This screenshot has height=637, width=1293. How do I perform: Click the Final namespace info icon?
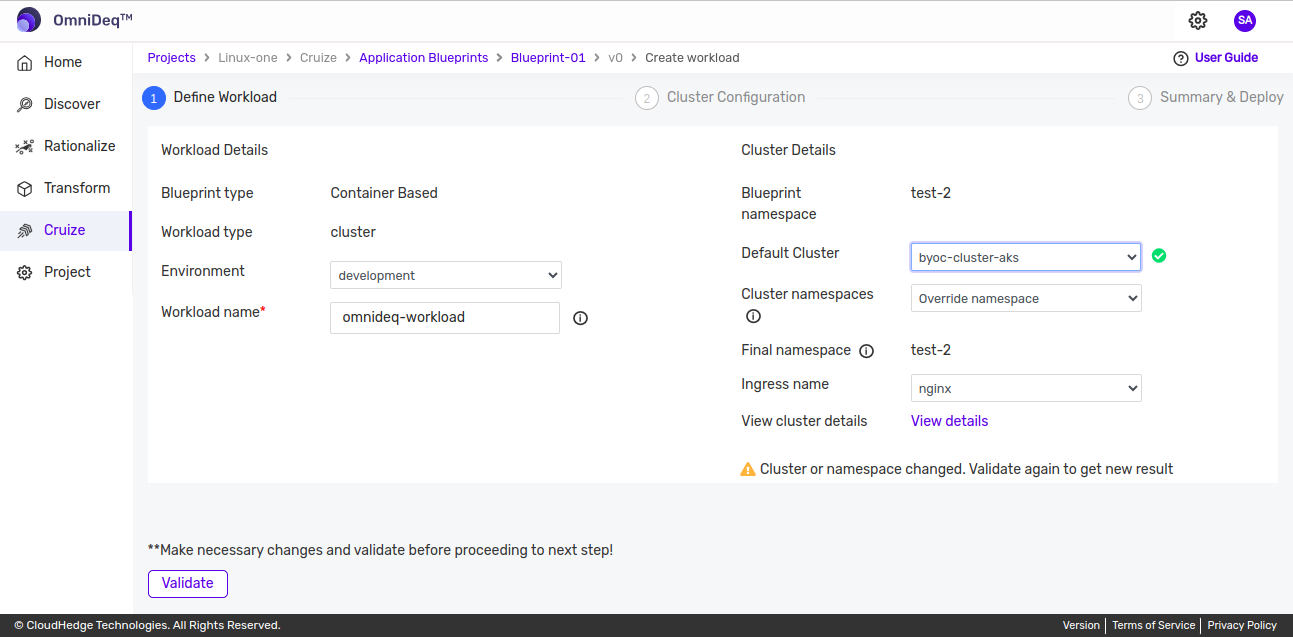[866, 350]
